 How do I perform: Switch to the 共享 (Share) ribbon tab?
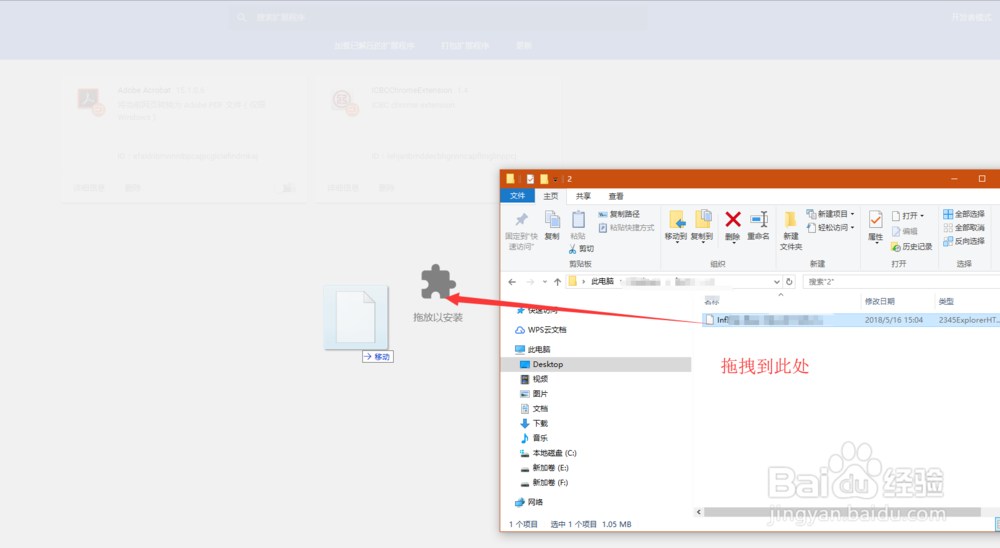click(583, 196)
